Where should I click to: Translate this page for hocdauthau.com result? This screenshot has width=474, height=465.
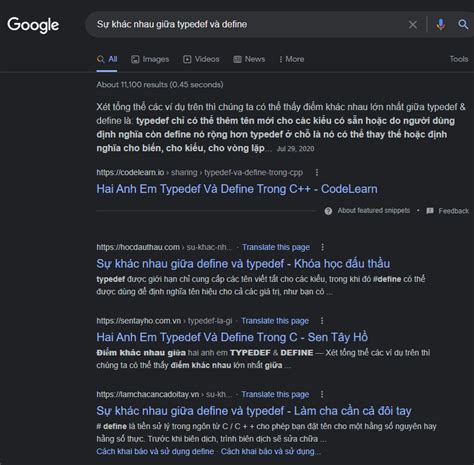(276, 247)
